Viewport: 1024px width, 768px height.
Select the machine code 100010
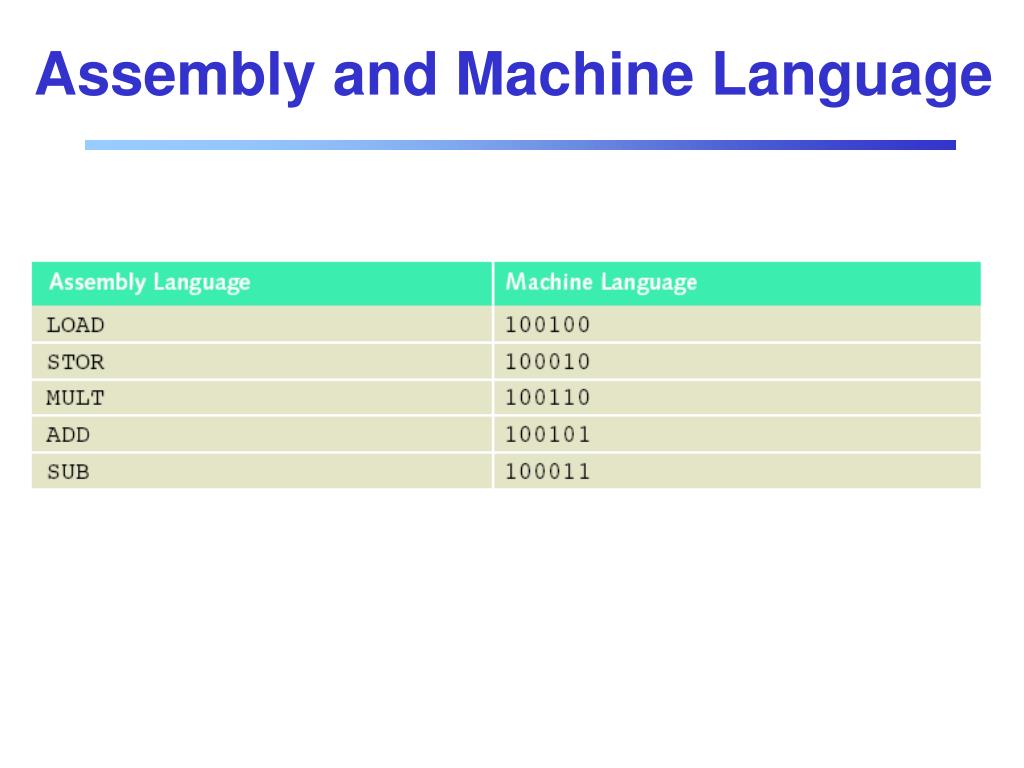coord(547,362)
